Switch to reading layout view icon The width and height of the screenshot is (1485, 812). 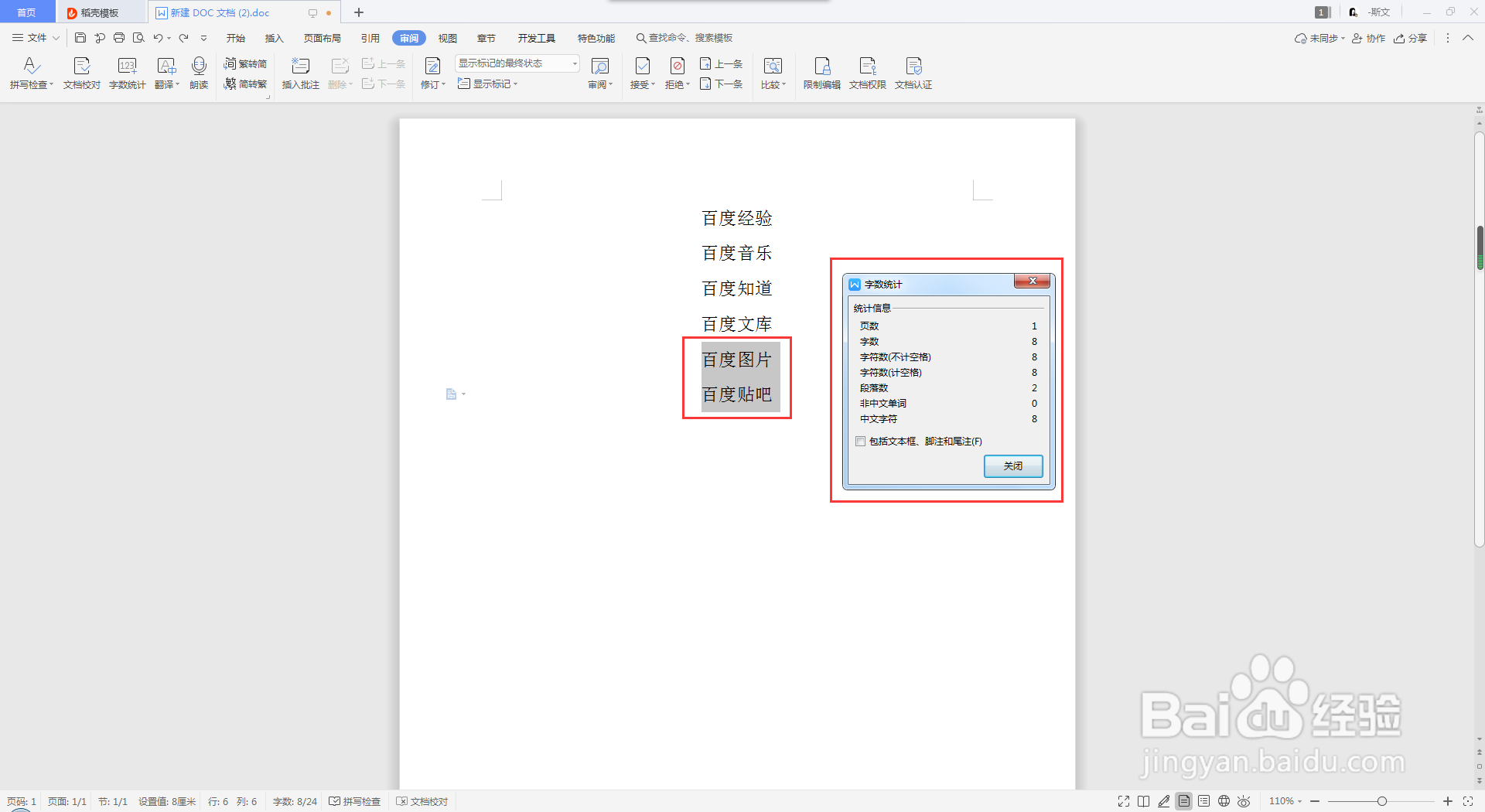1144,801
